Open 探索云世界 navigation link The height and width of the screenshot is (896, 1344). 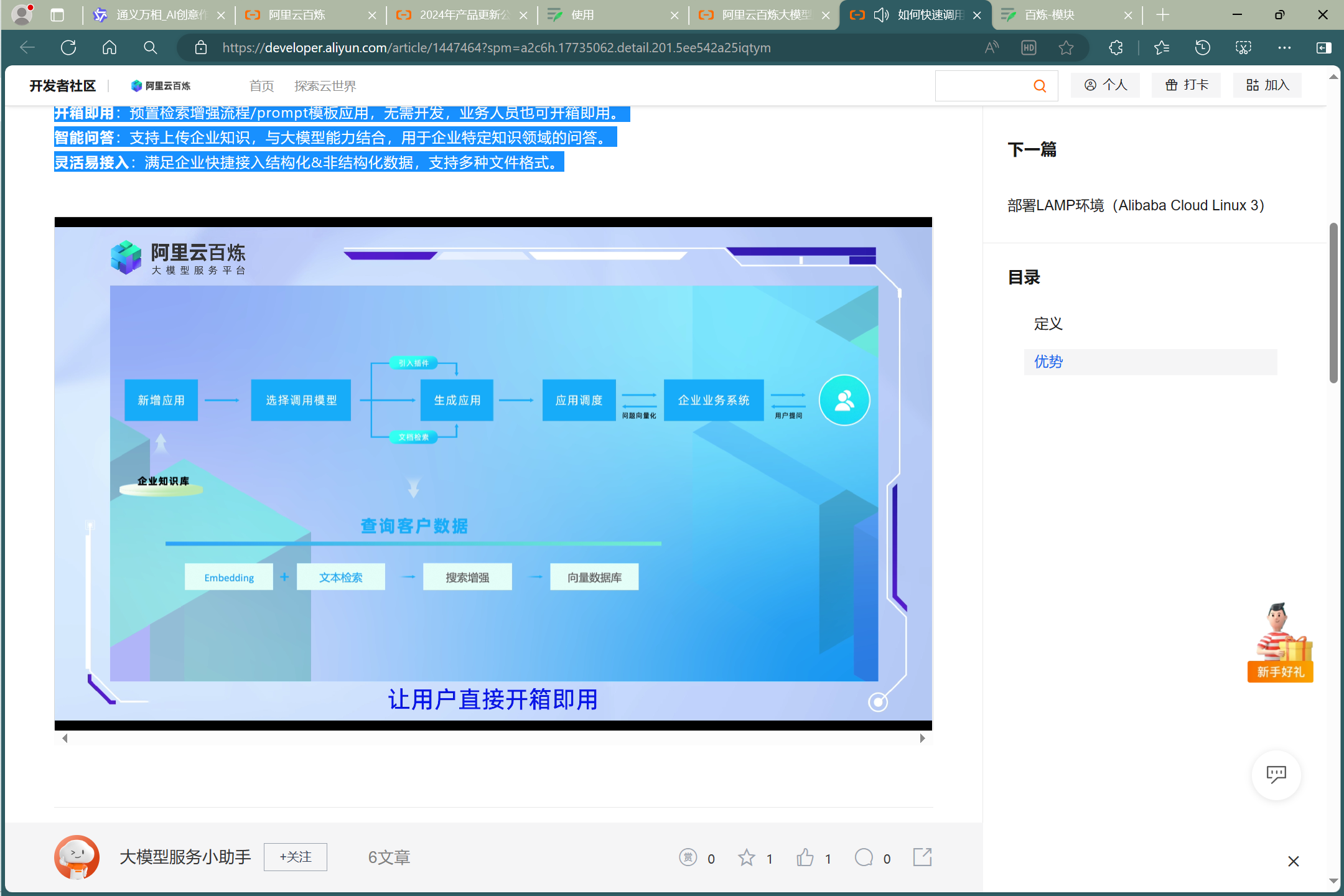coord(325,86)
